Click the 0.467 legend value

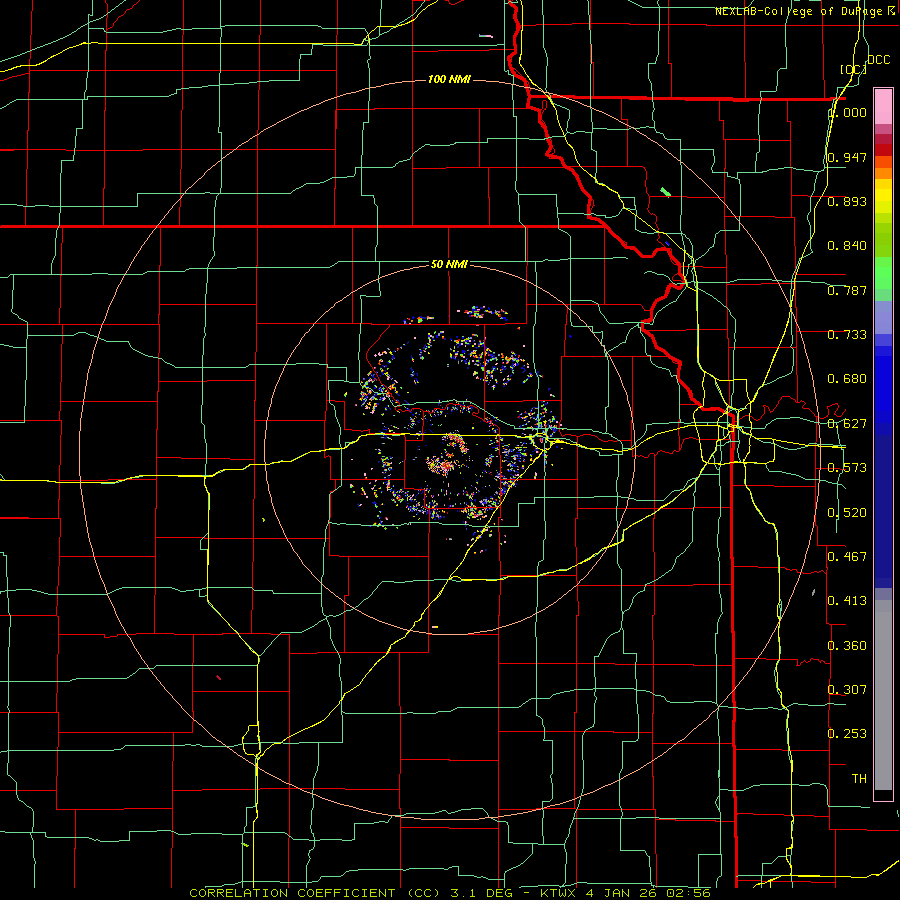847,557
